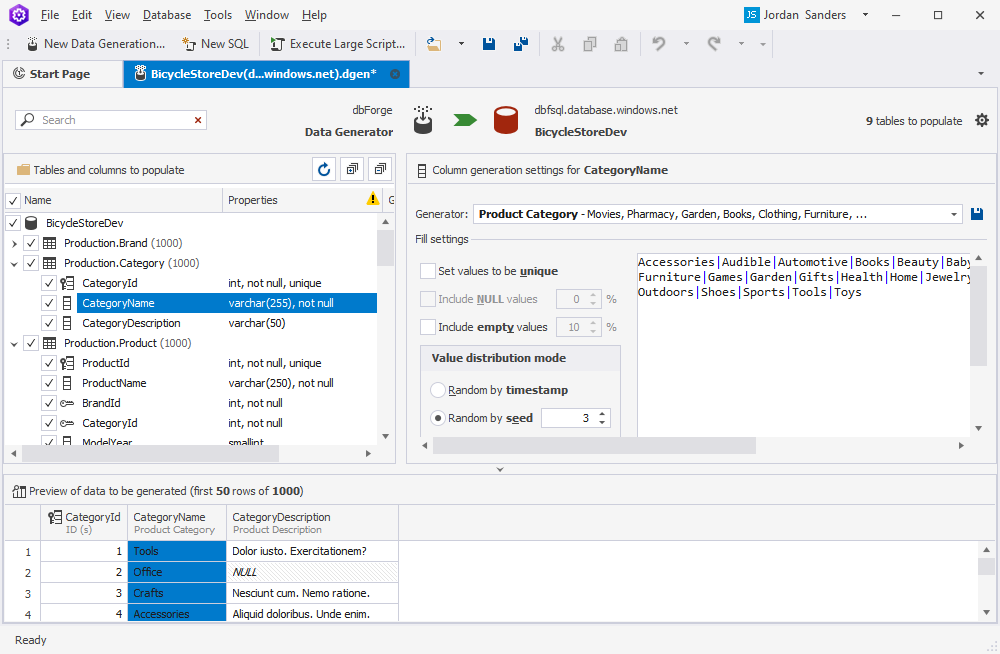The height and width of the screenshot is (654, 1000).
Task: Open the File menu
Action: point(50,15)
